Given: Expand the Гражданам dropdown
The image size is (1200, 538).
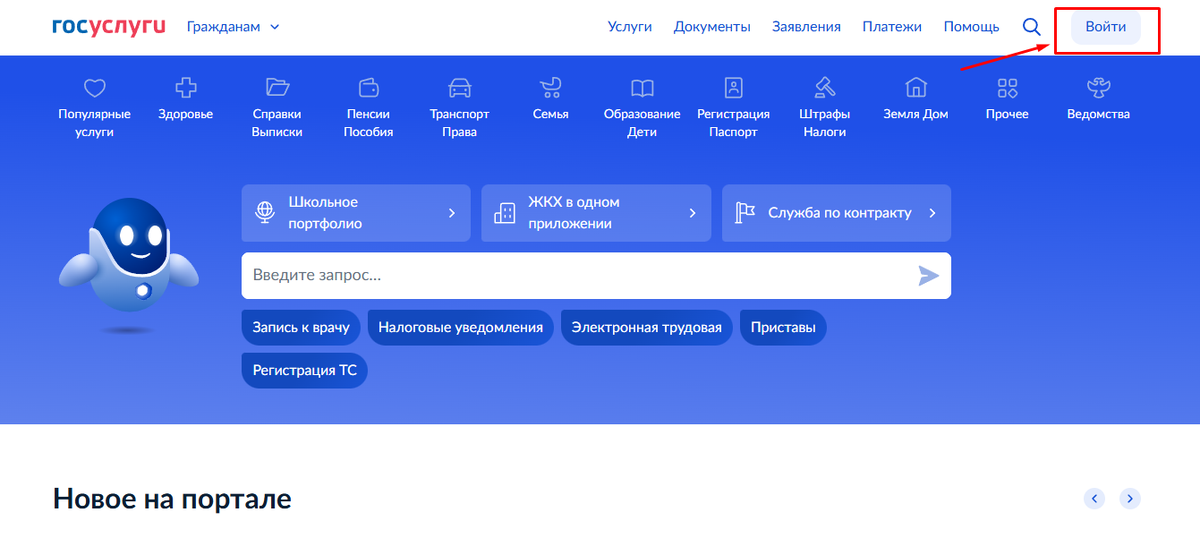Looking at the screenshot, I should tap(233, 27).
